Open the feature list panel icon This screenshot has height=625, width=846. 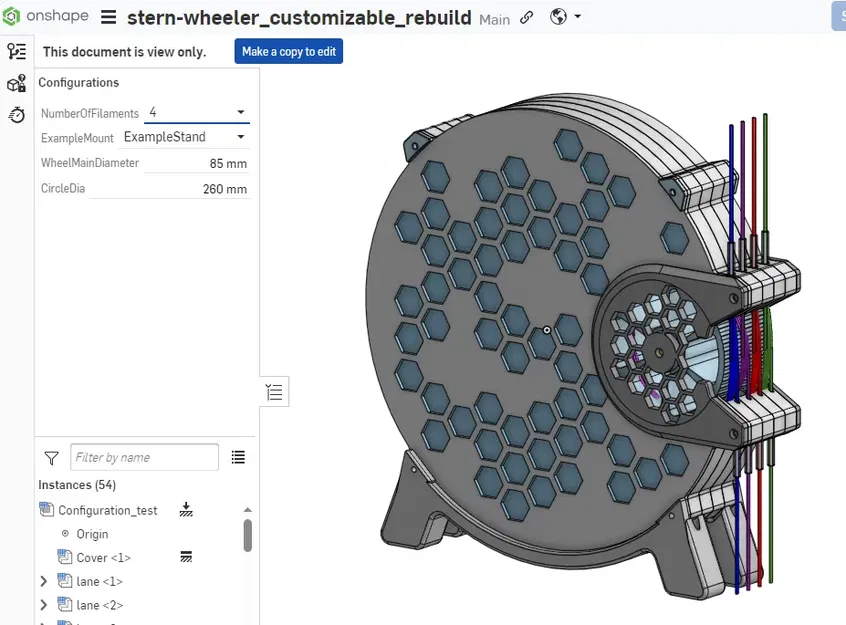coord(16,51)
